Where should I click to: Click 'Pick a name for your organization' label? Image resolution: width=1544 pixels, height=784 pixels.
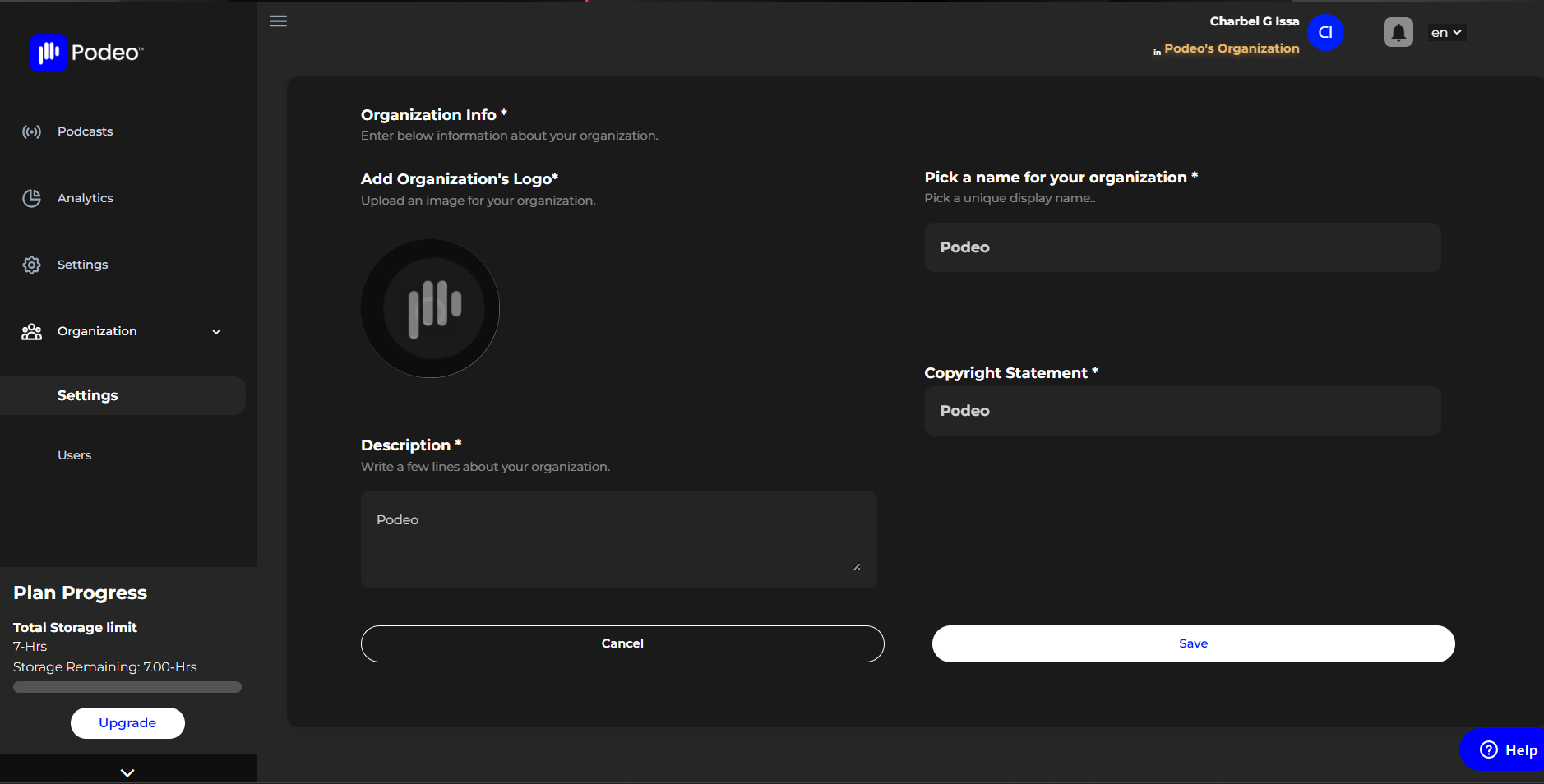point(1061,178)
